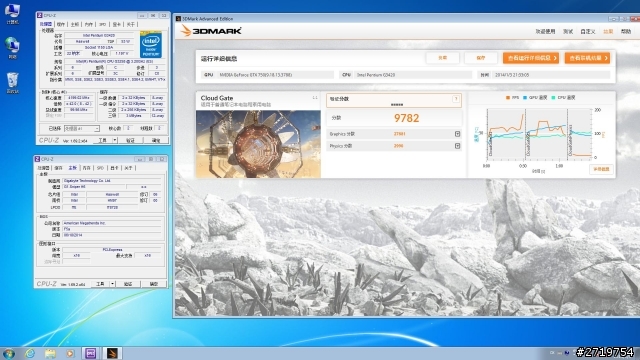Switch to CPU-Z via its taskbar icon
This screenshot has width=640, height=360.
pyautogui.click(x=91, y=353)
